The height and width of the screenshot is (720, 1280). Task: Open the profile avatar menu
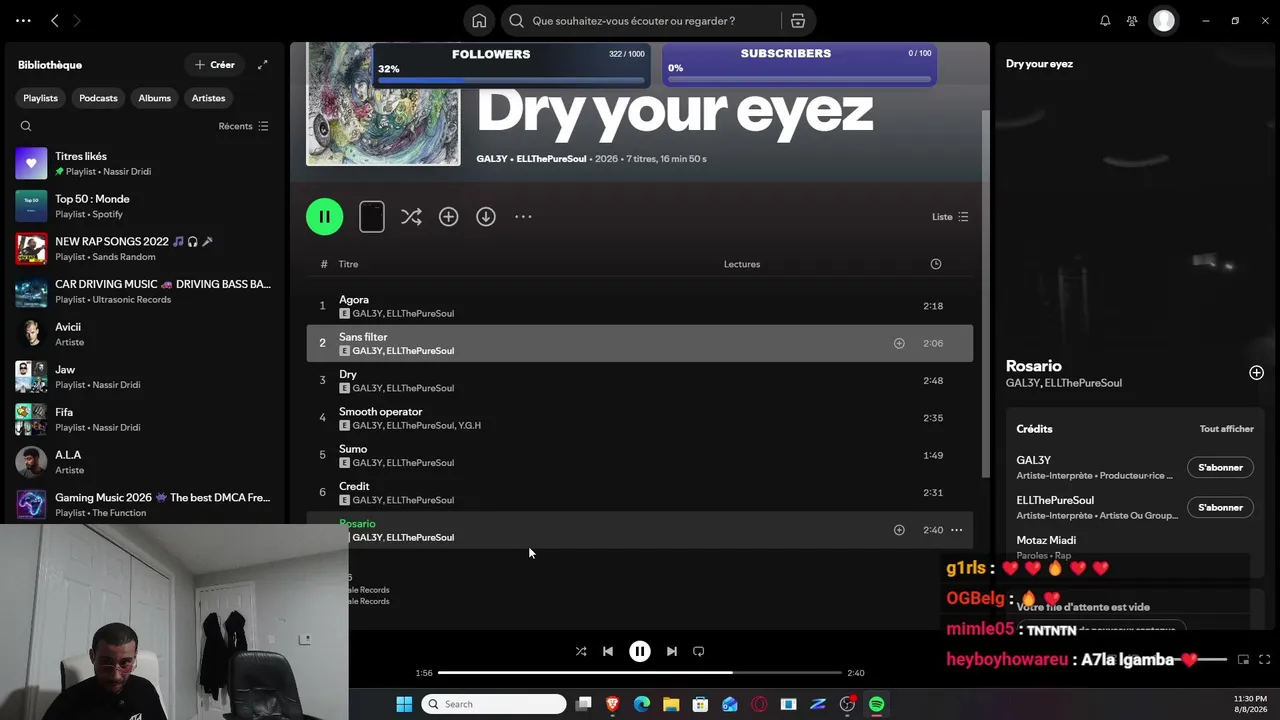point(1164,20)
